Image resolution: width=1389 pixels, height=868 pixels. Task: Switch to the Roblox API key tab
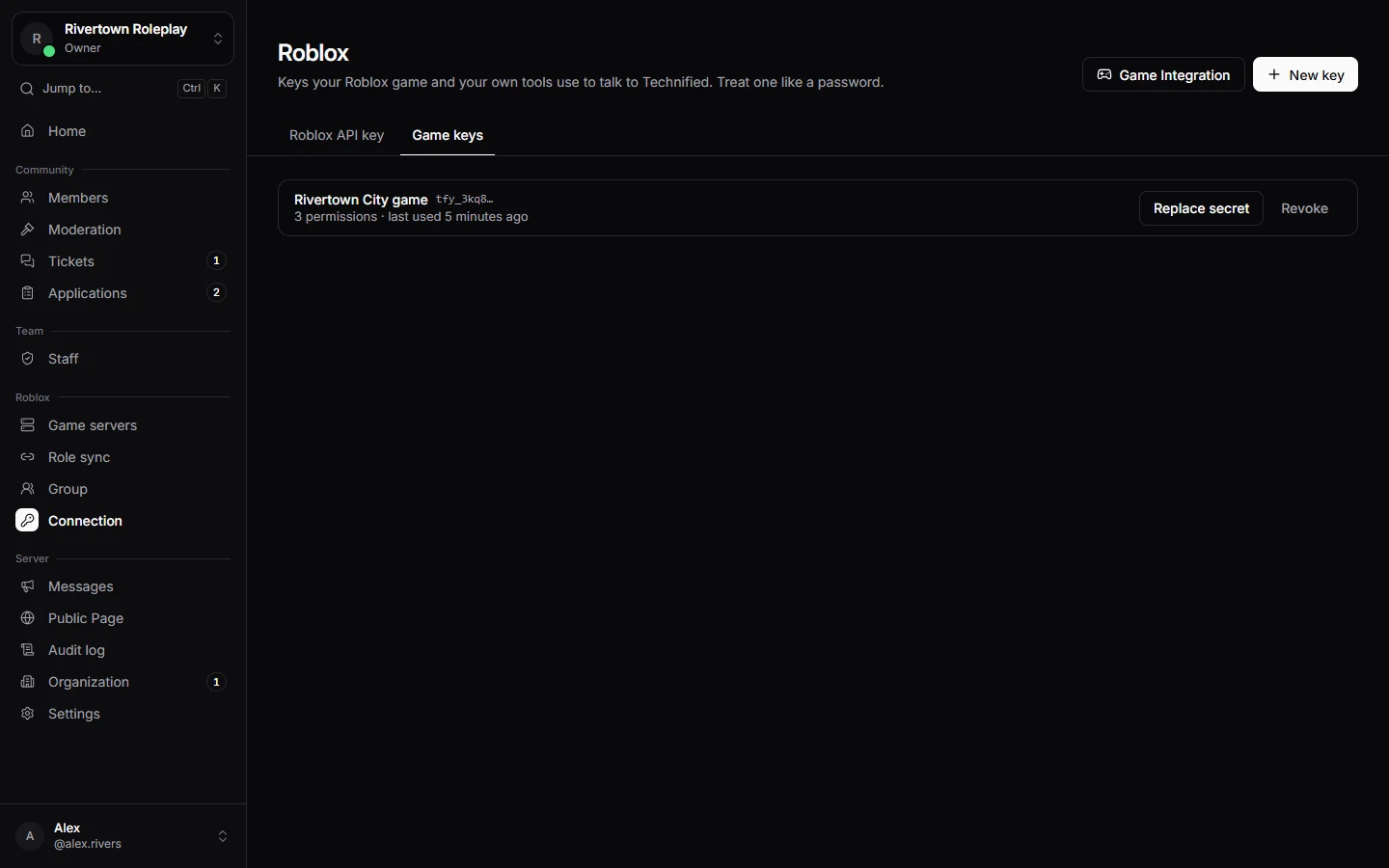(337, 135)
